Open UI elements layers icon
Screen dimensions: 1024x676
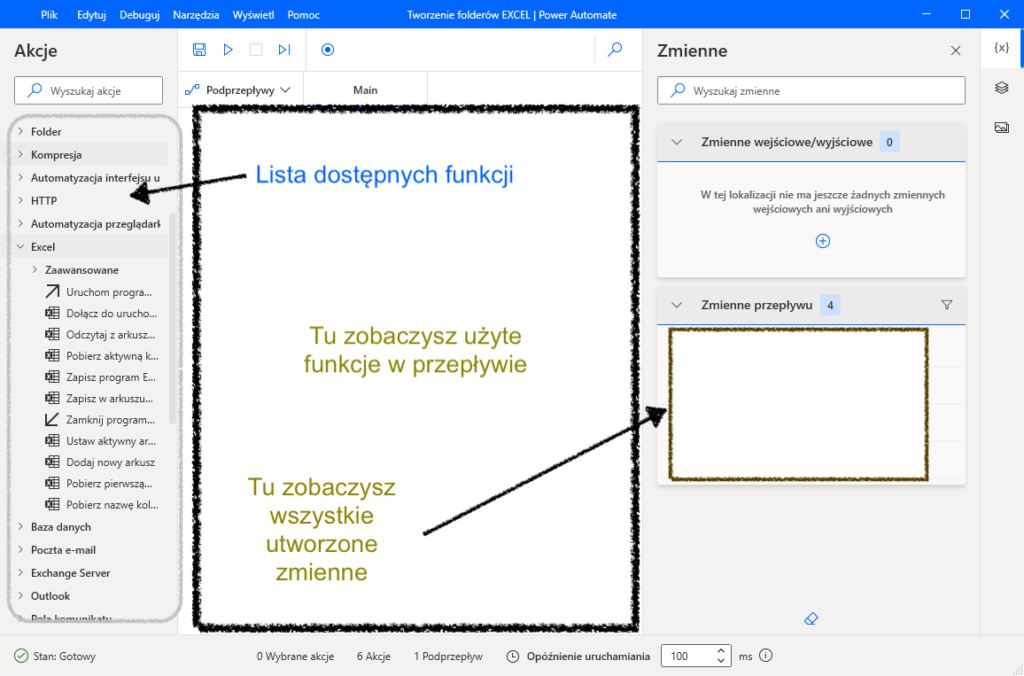1001,88
